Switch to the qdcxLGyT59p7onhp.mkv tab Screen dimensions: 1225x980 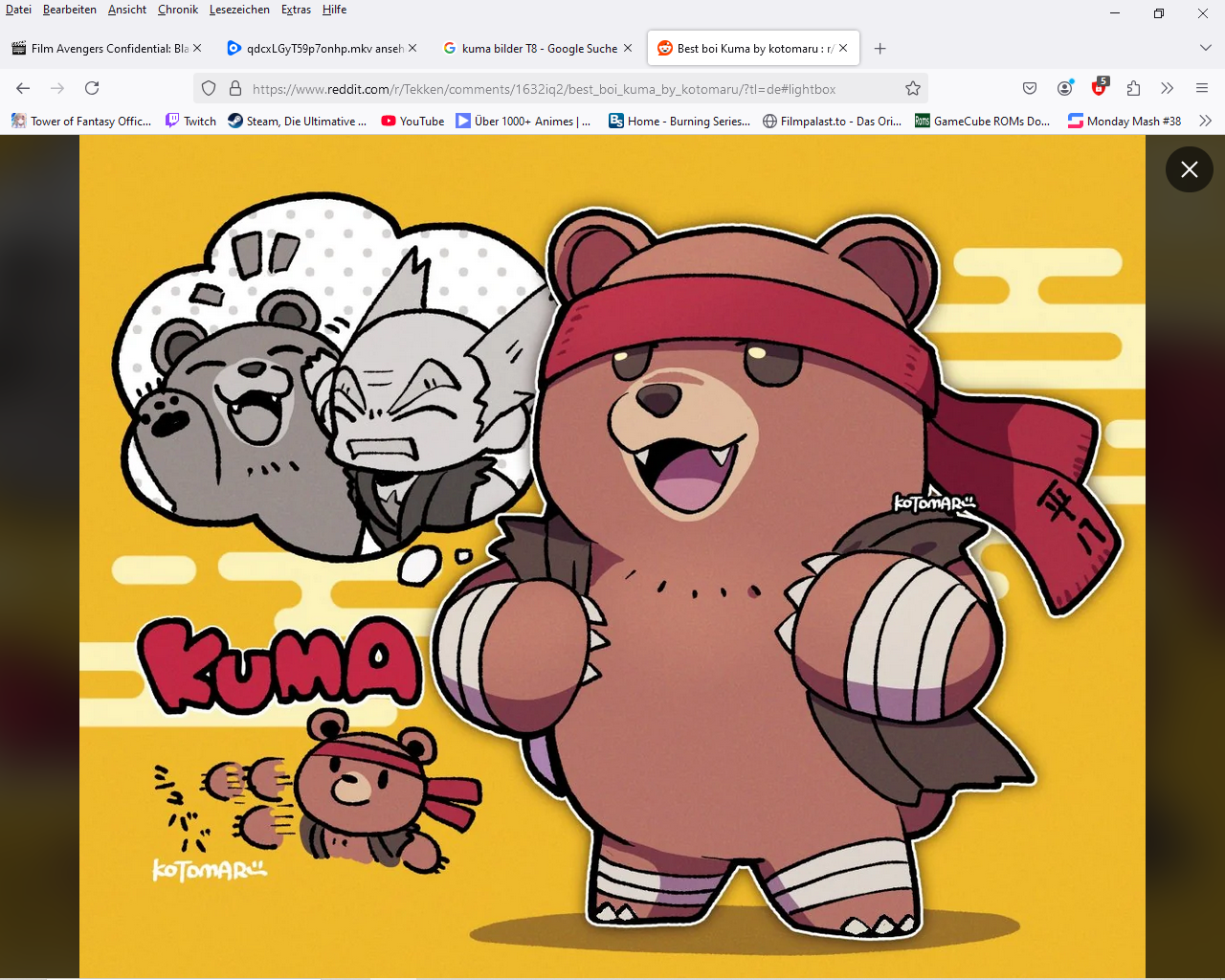(x=322, y=48)
